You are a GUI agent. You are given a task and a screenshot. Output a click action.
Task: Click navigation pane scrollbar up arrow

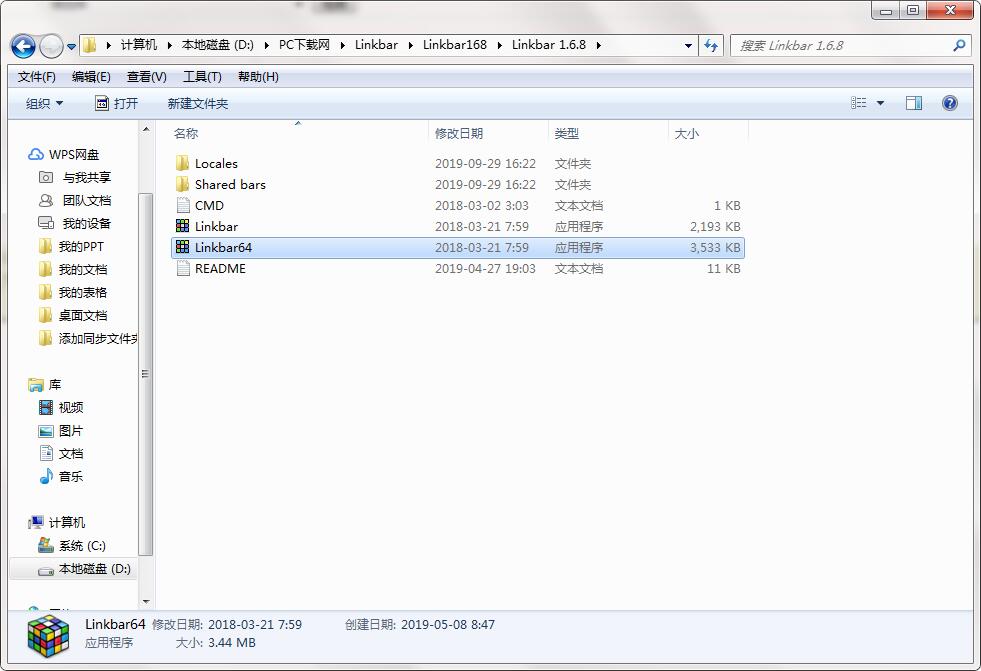(x=146, y=129)
